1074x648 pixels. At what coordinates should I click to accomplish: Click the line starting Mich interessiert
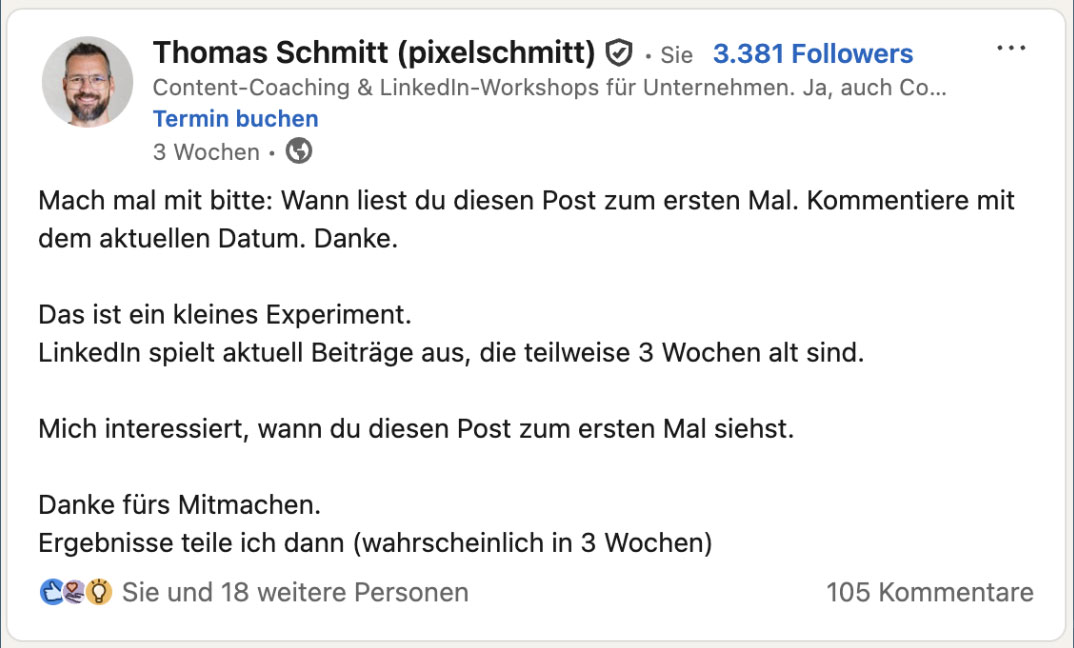(416, 429)
